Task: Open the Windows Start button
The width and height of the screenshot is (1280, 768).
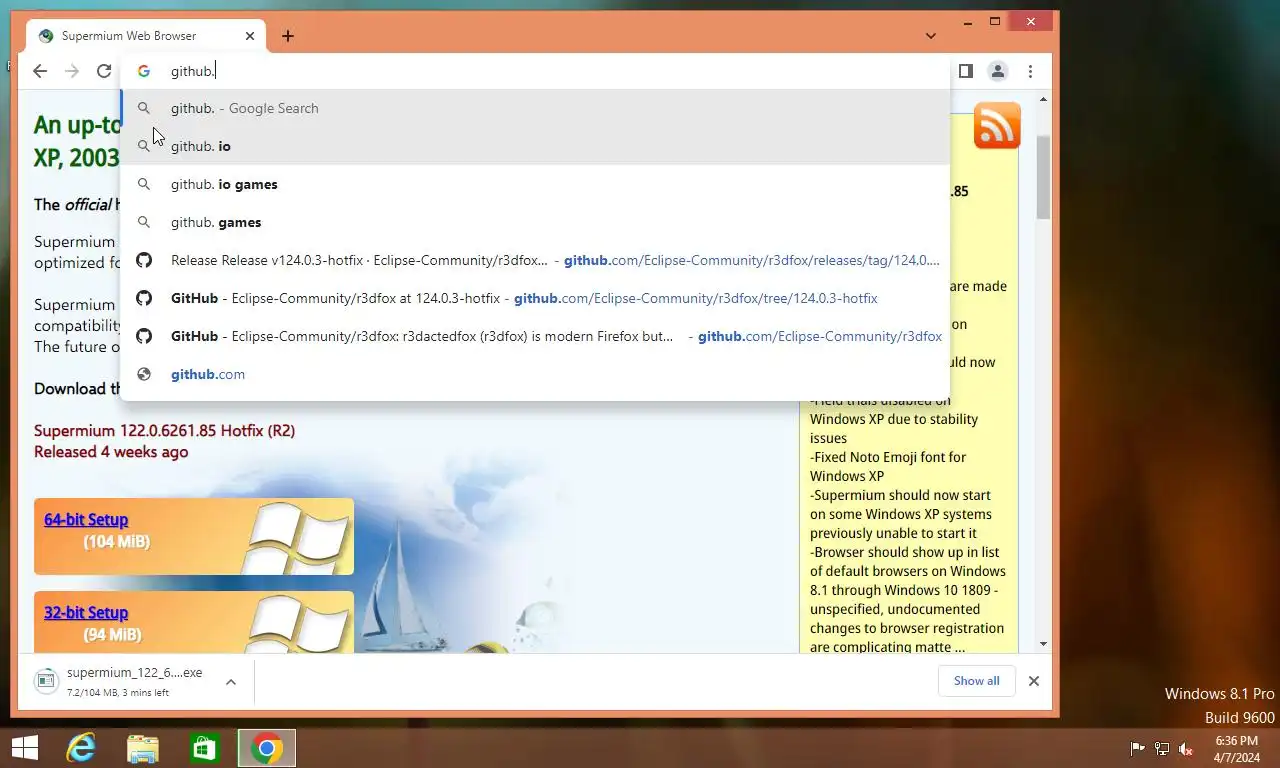Action: point(24,748)
